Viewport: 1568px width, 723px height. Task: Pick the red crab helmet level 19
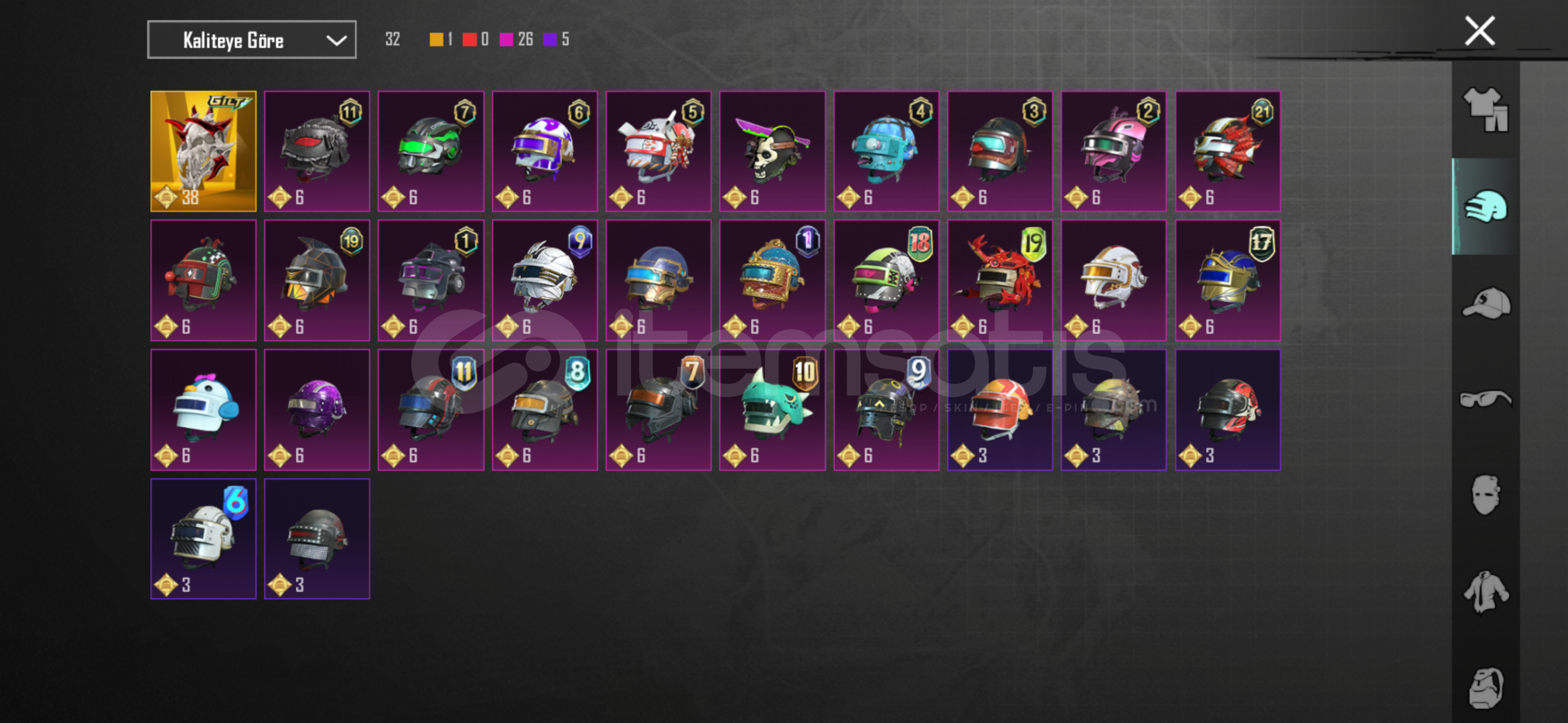[x=1000, y=280]
